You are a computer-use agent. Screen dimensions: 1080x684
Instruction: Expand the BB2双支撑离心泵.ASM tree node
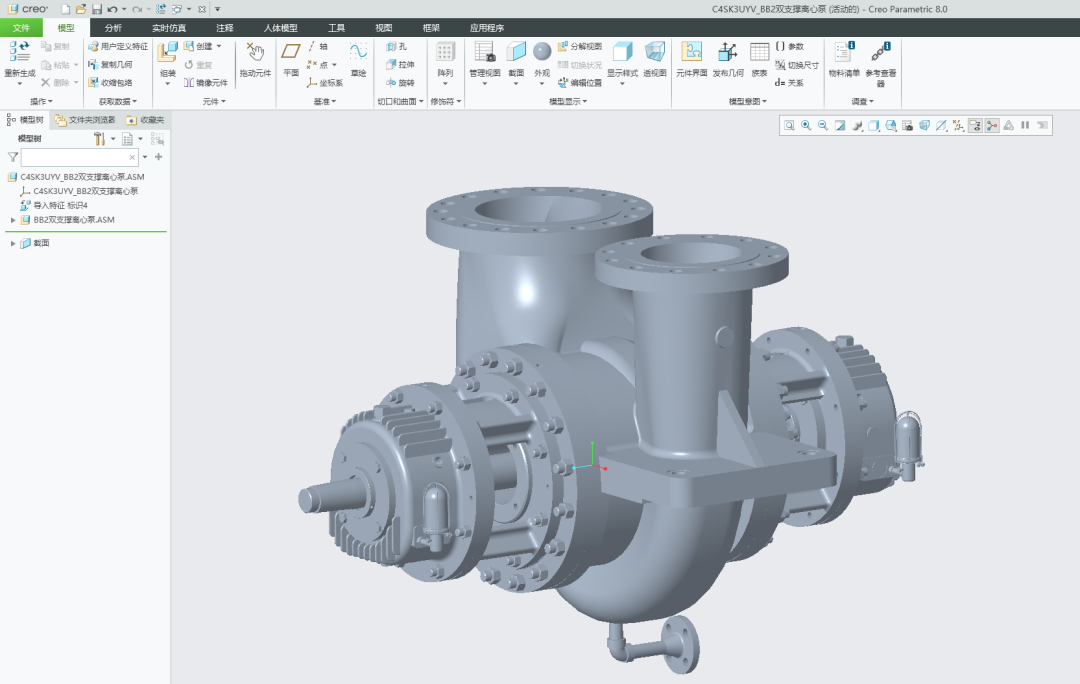point(13,219)
